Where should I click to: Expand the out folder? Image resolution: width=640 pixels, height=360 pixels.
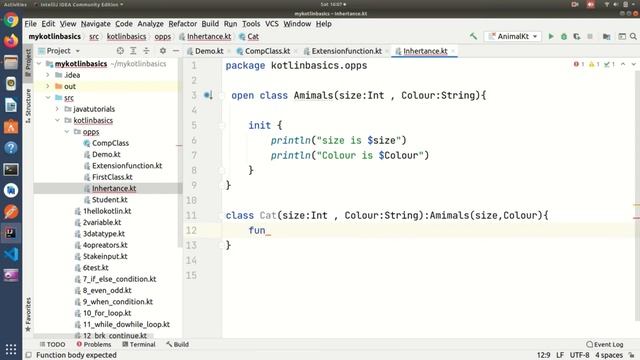[x=48, y=87]
